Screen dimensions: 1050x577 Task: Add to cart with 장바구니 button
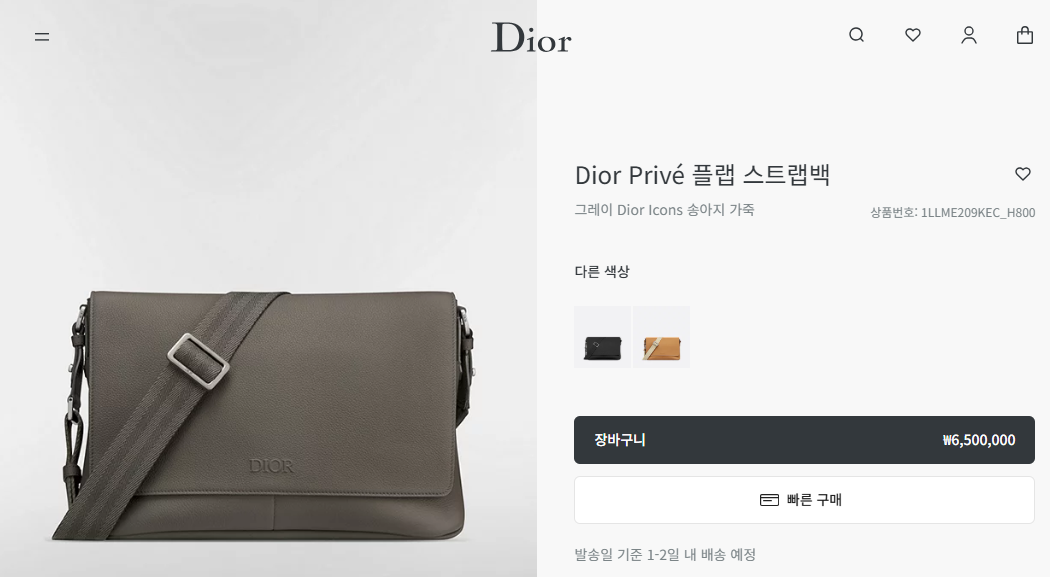(804, 440)
